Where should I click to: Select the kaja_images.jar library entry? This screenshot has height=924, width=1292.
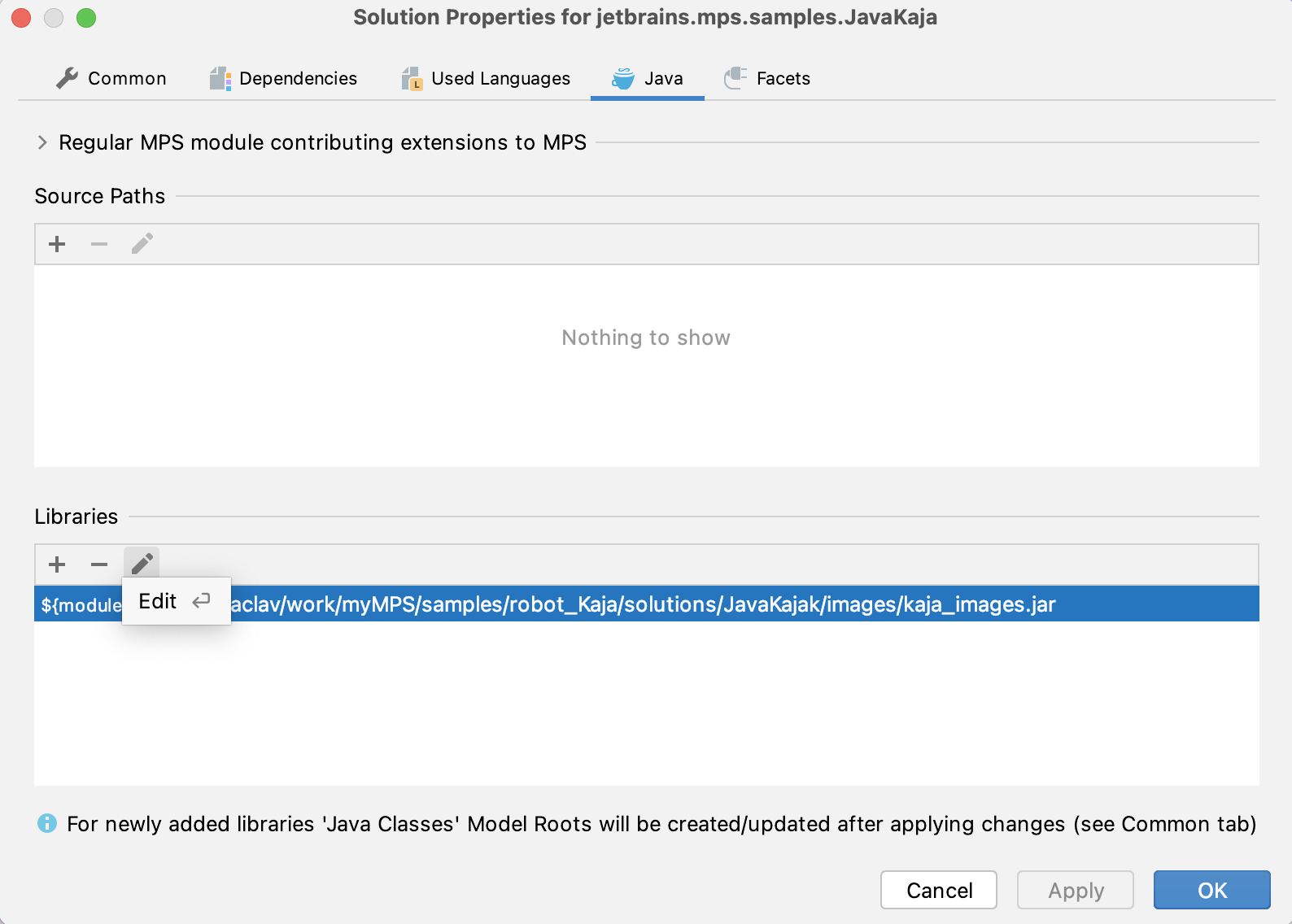tap(643, 605)
